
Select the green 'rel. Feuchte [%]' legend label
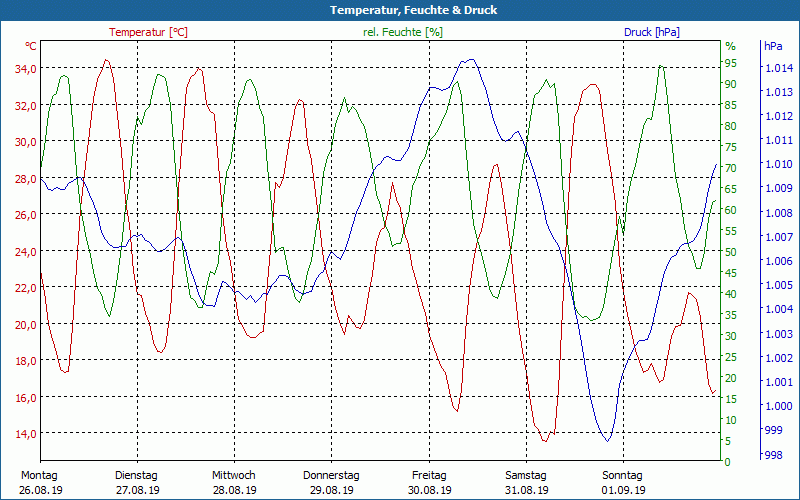402,32
